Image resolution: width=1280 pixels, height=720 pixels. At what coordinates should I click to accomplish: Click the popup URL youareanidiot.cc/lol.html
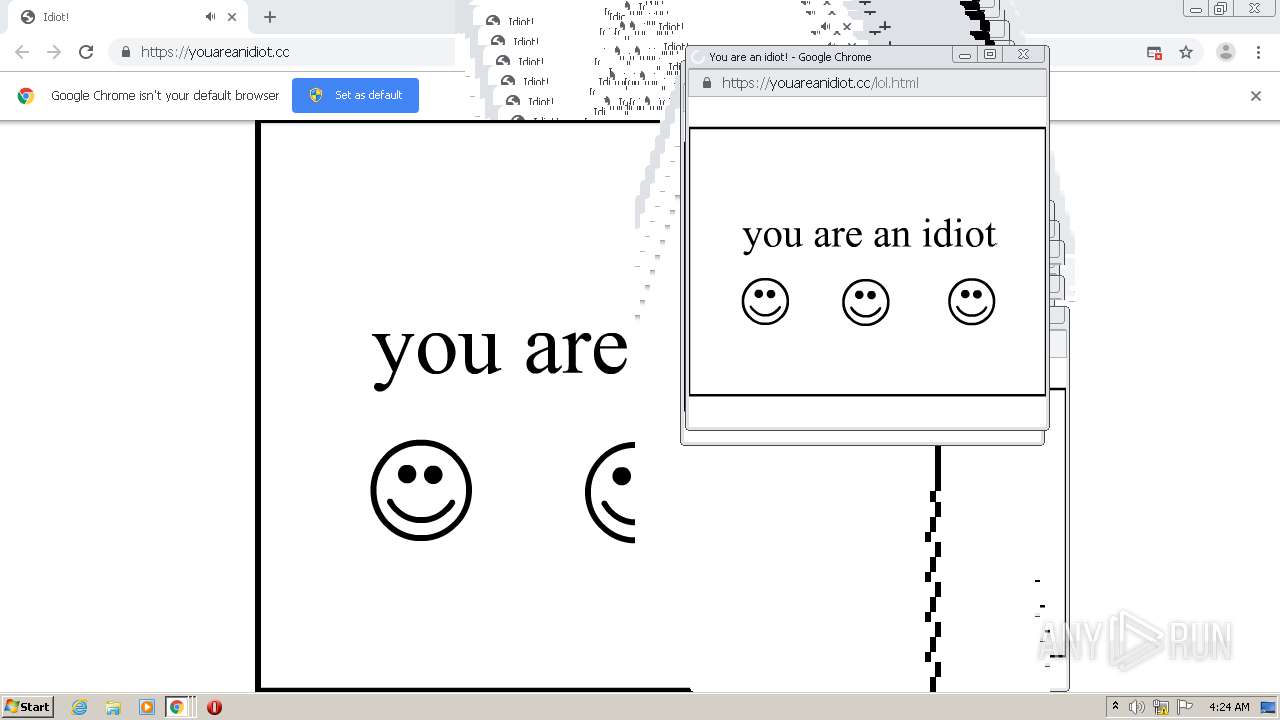[x=820, y=83]
